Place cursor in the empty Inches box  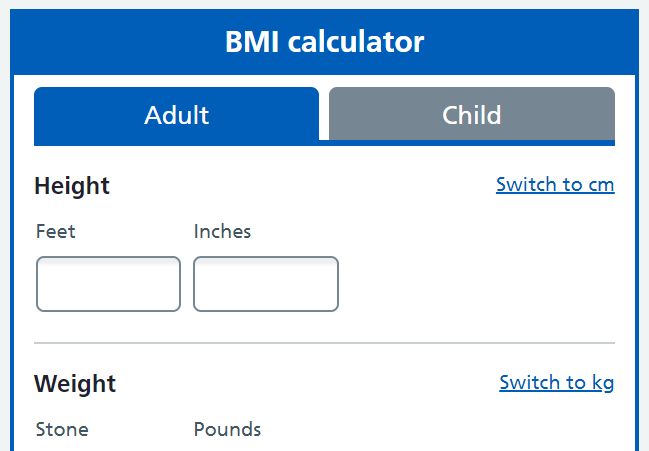click(265, 284)
